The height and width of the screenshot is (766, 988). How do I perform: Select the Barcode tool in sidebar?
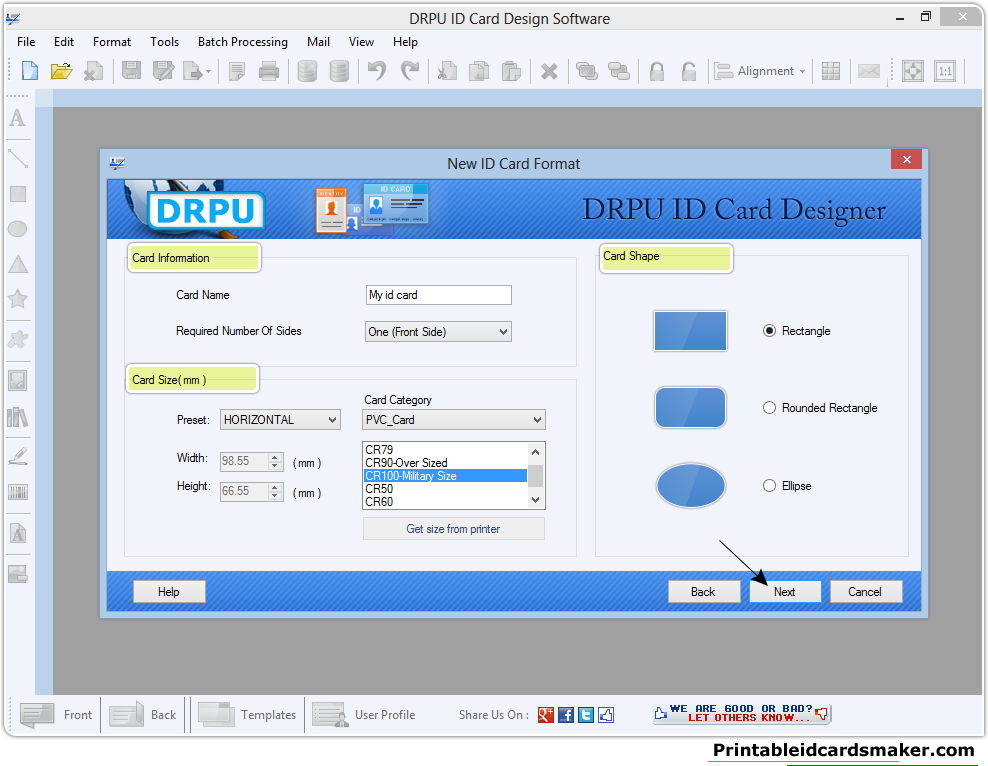click(x=18, y=492)
